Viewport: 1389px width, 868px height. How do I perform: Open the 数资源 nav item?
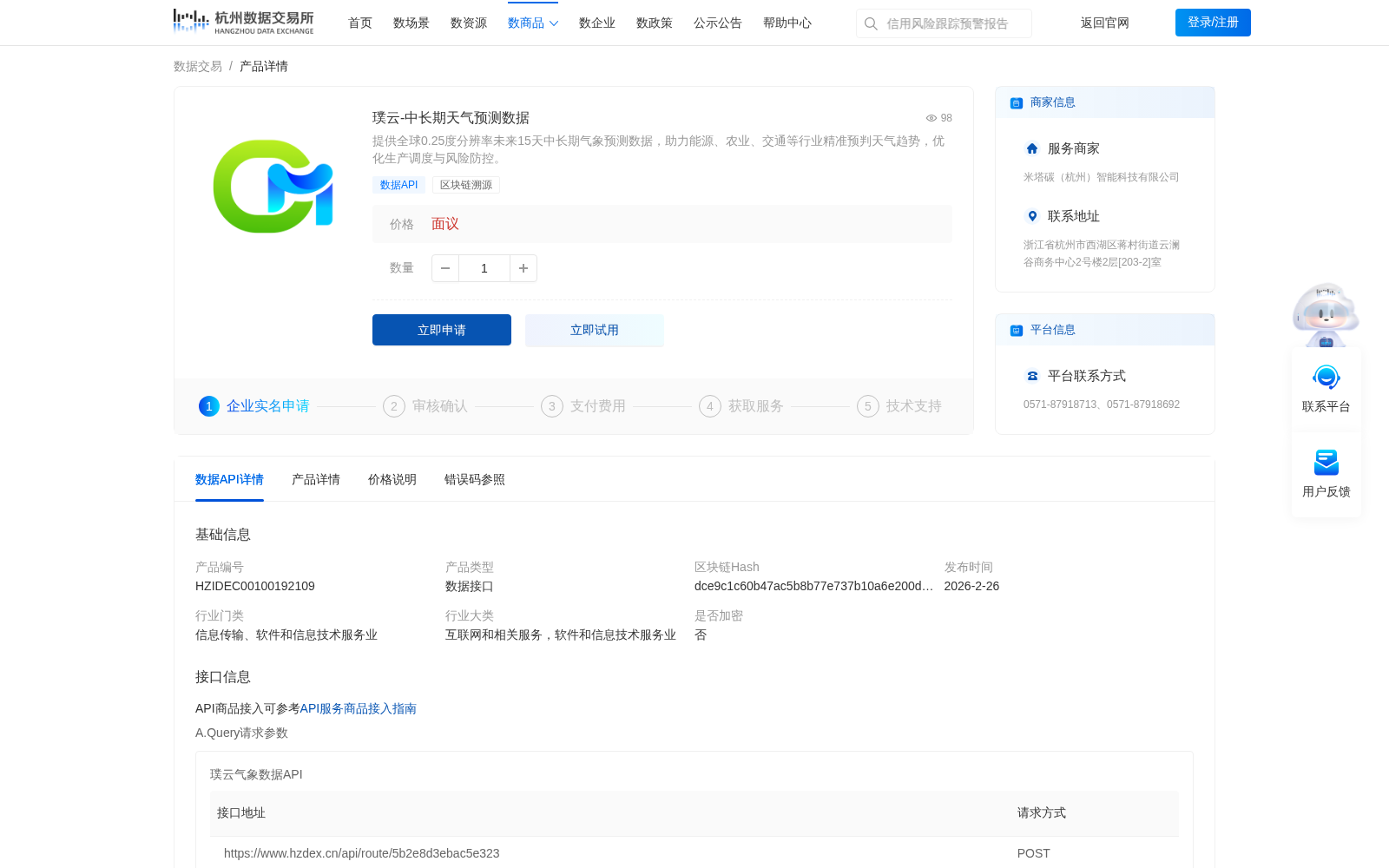pos(469,23)
